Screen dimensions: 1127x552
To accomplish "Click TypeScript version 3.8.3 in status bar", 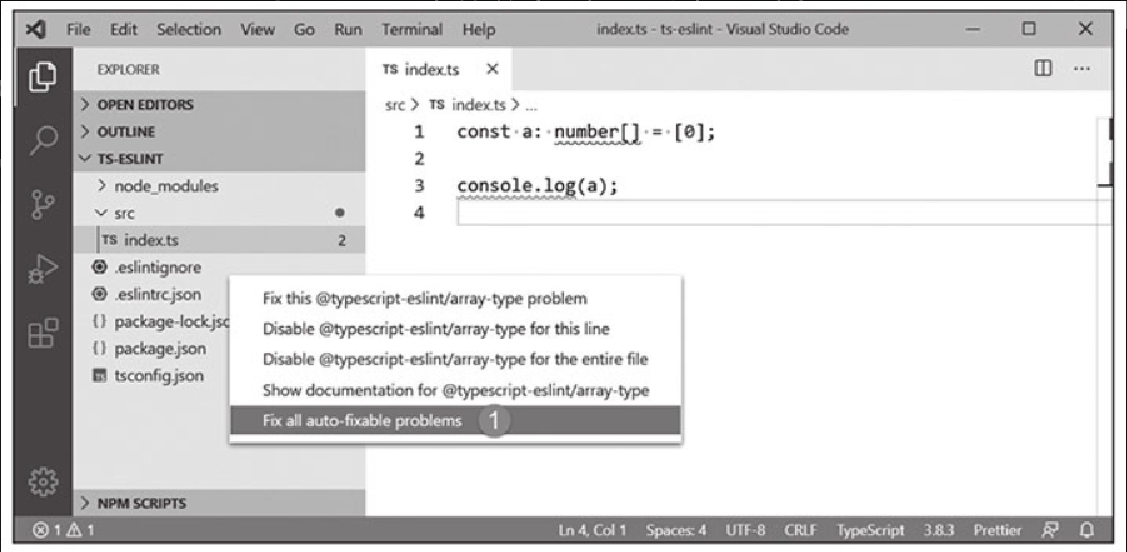I will 939,530.
